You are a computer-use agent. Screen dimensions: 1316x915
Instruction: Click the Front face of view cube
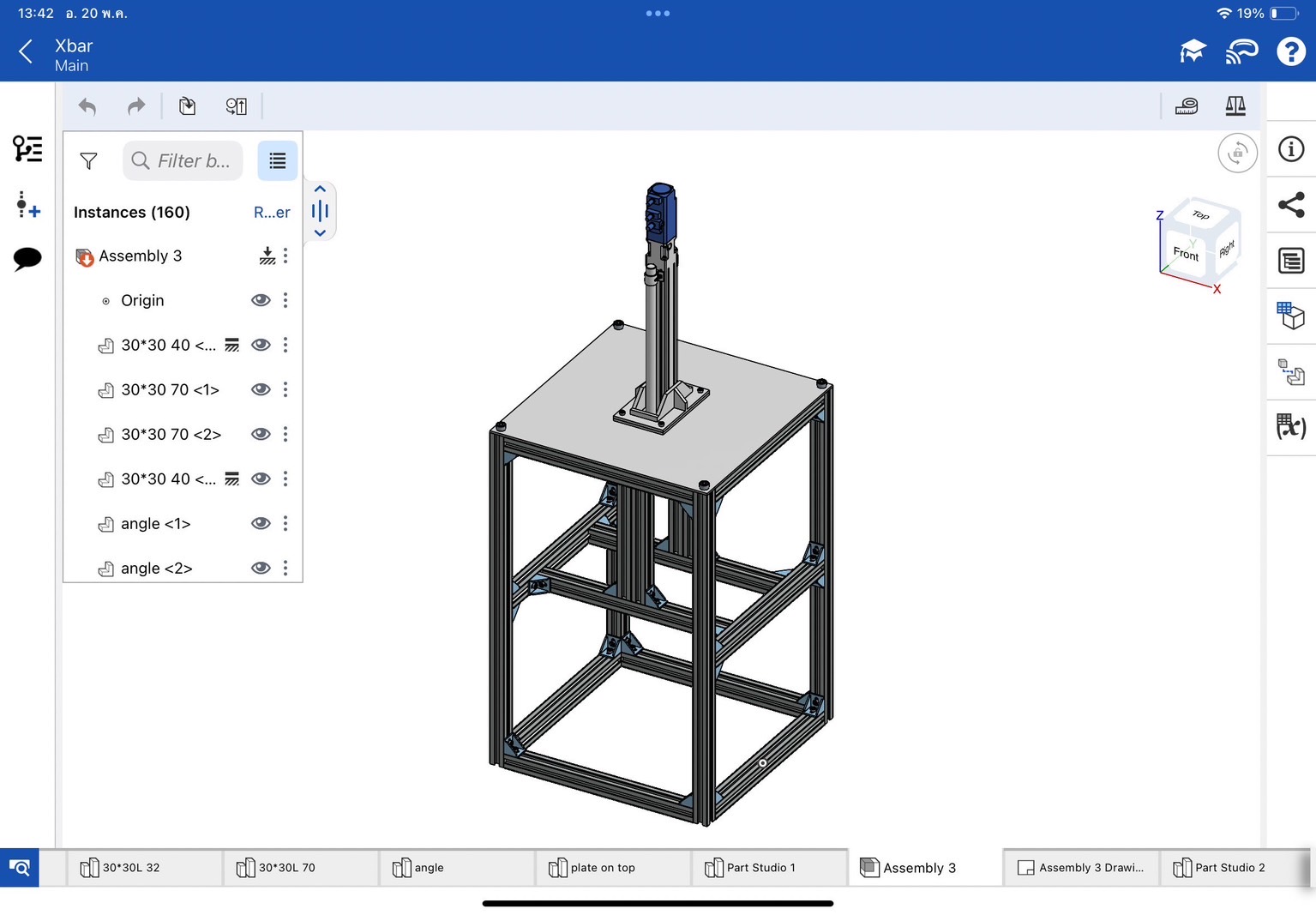click(1186, 254)
